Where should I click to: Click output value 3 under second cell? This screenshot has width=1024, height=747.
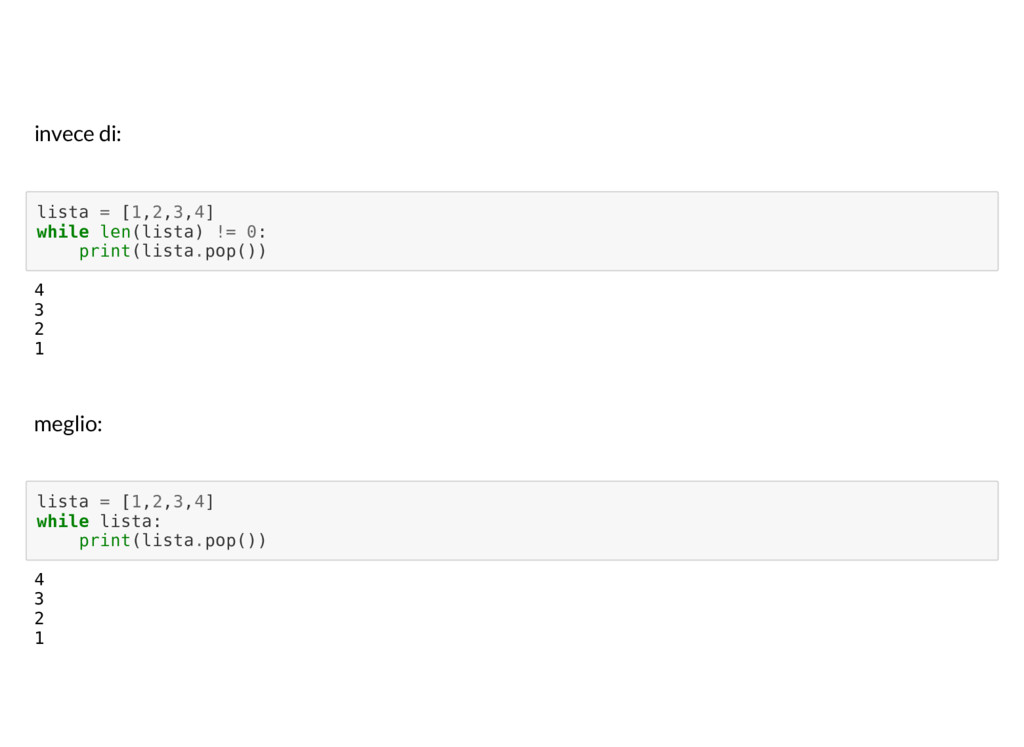click(39, 599)
